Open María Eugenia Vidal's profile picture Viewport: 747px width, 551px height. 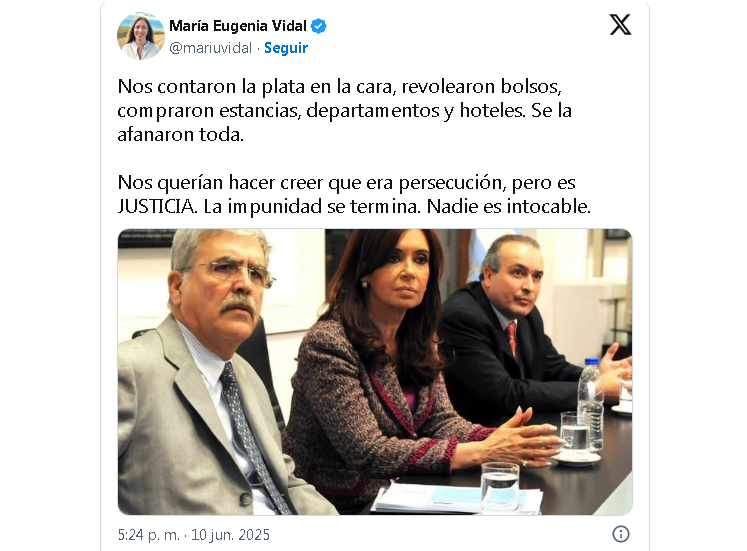141,36
